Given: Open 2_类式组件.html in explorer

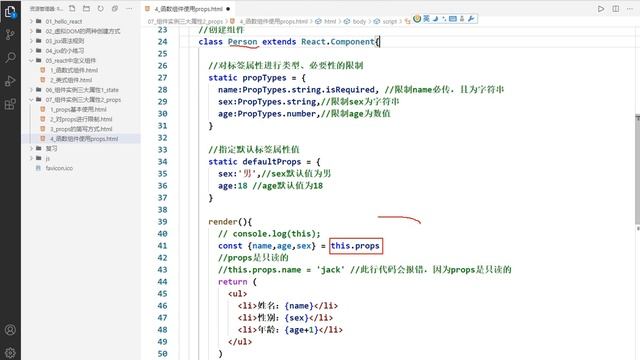Looking at the screenshot, I should [x=71, y=80].
